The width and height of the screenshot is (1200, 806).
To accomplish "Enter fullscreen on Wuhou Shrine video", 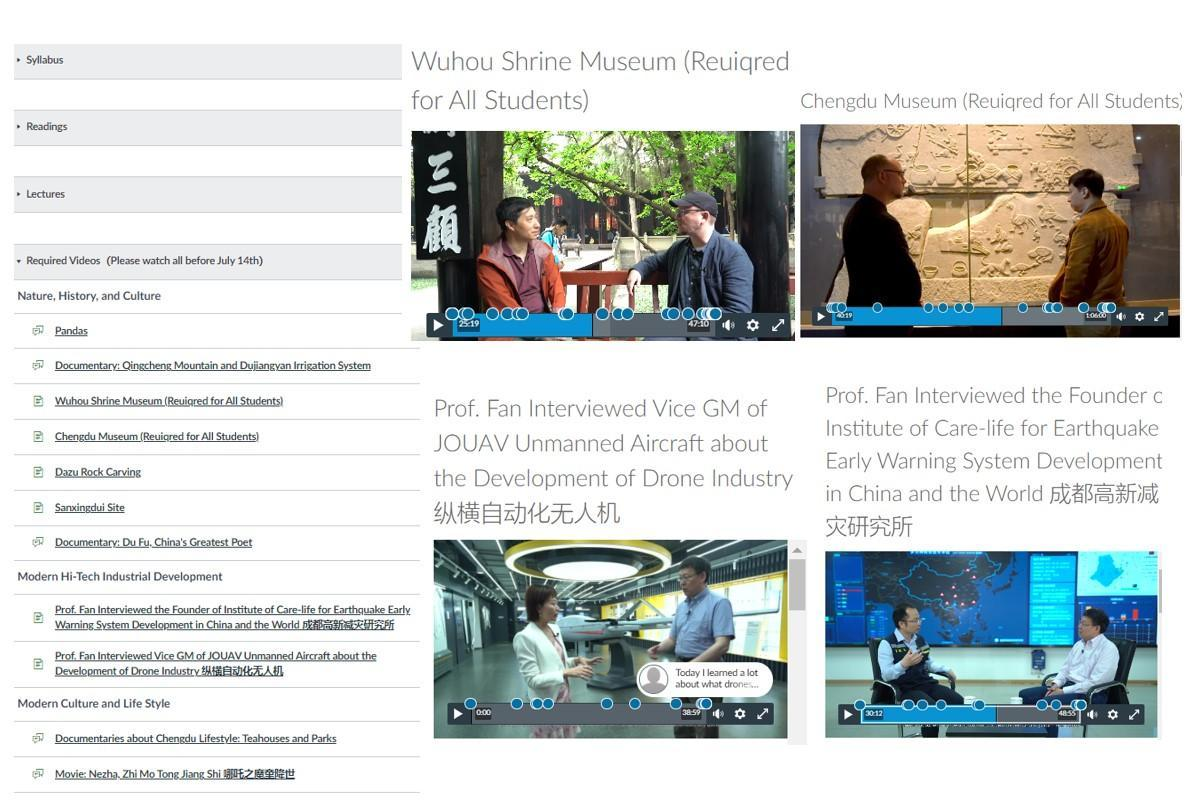I will coord(778,325).
